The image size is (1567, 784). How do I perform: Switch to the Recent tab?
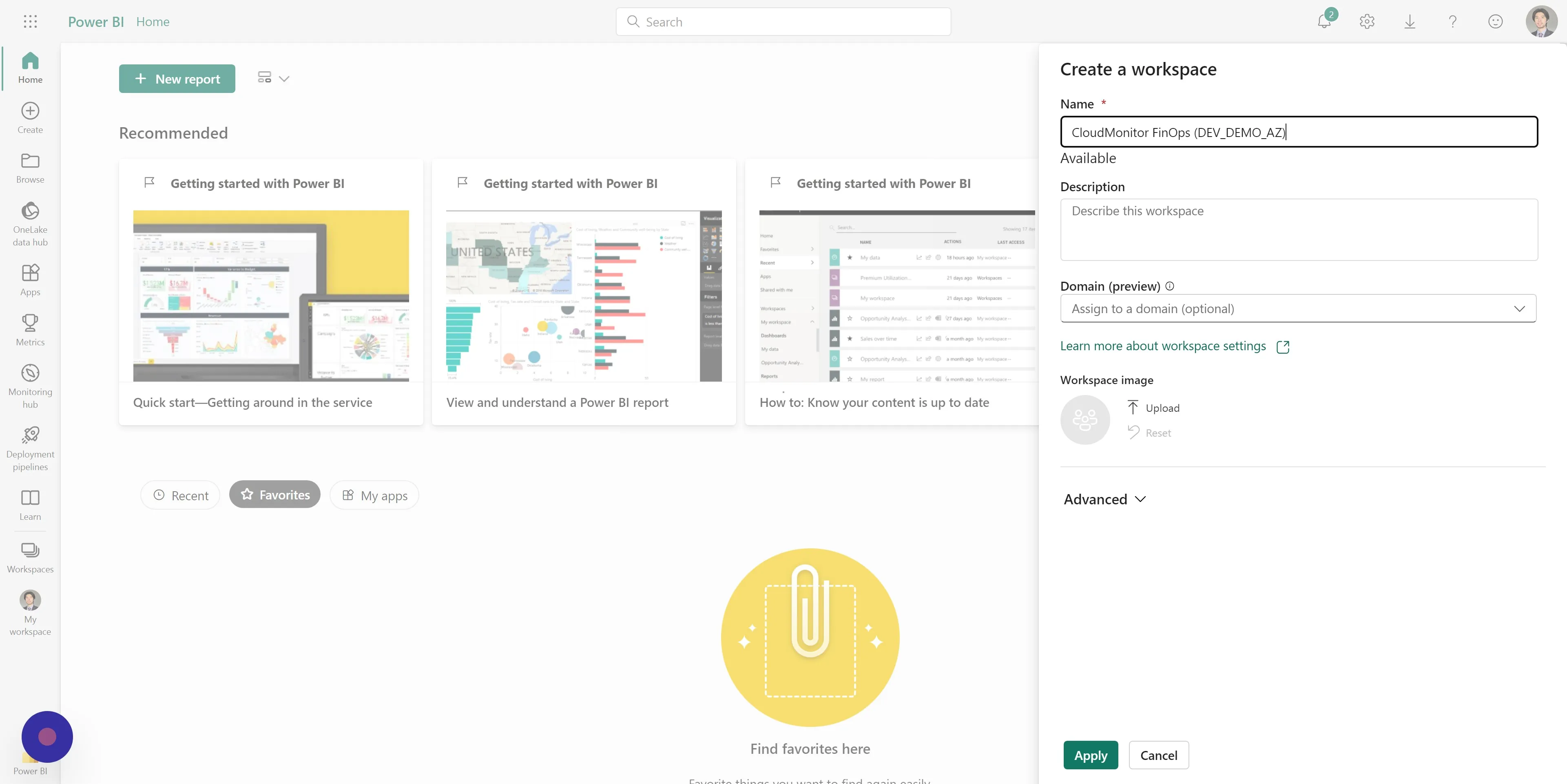[x=180, y=495]
